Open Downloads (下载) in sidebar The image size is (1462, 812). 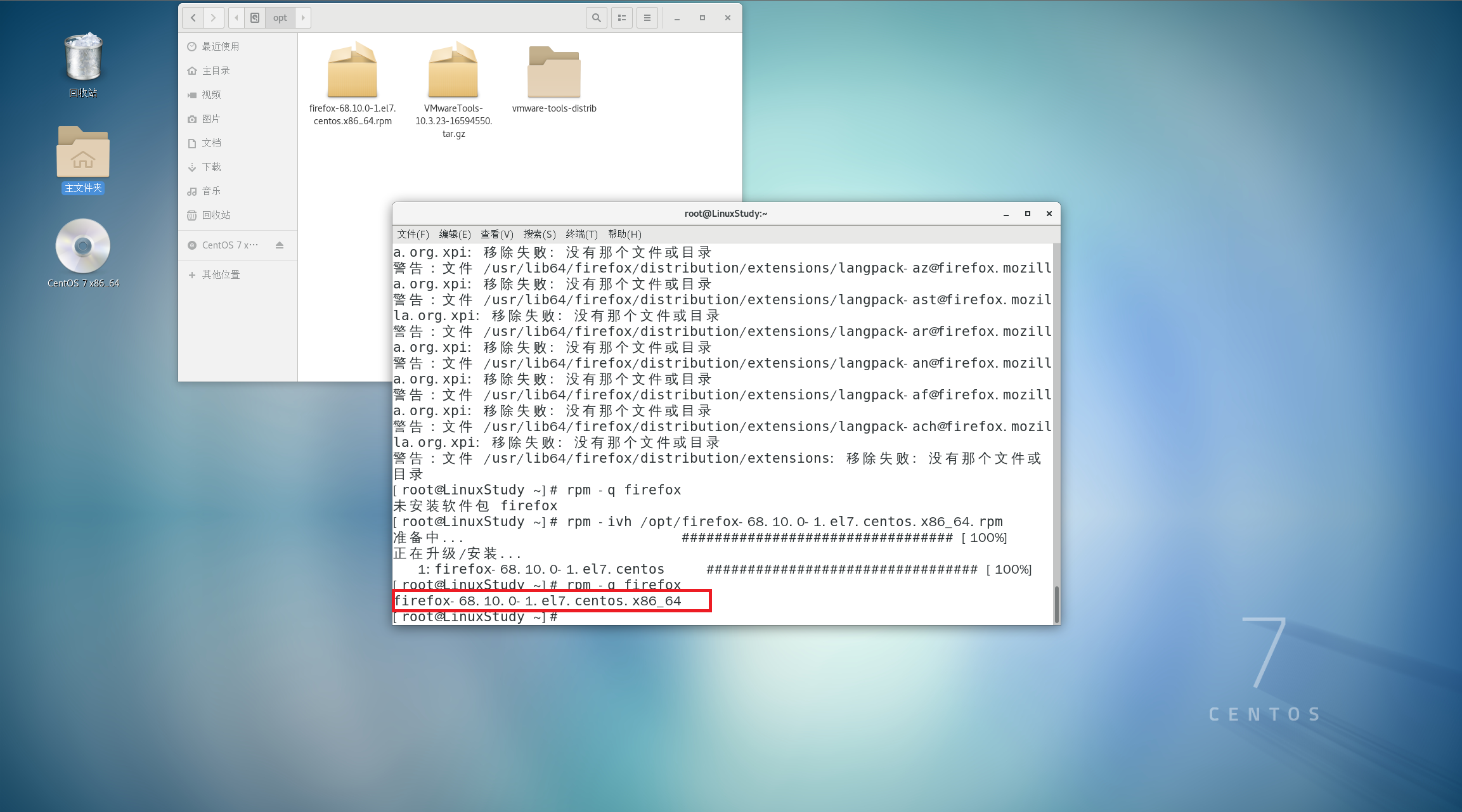tap(238, 167)
